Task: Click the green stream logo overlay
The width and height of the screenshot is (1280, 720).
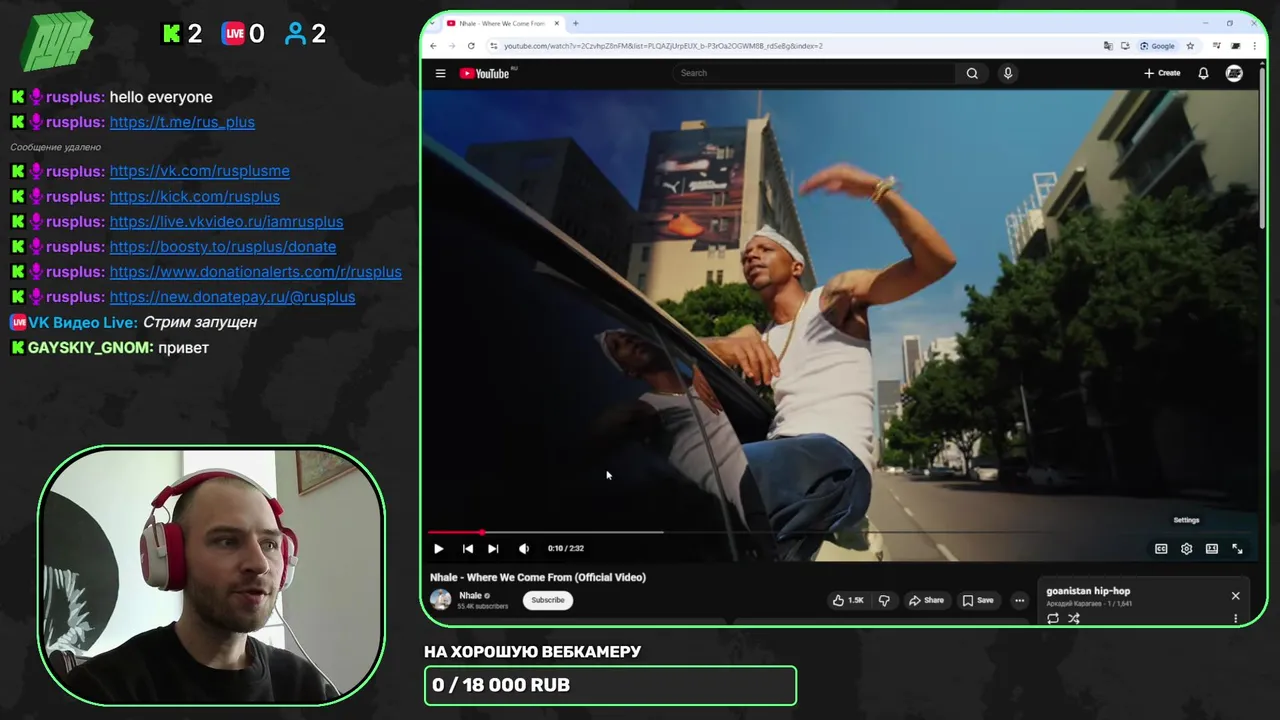Action: point(59,42)
